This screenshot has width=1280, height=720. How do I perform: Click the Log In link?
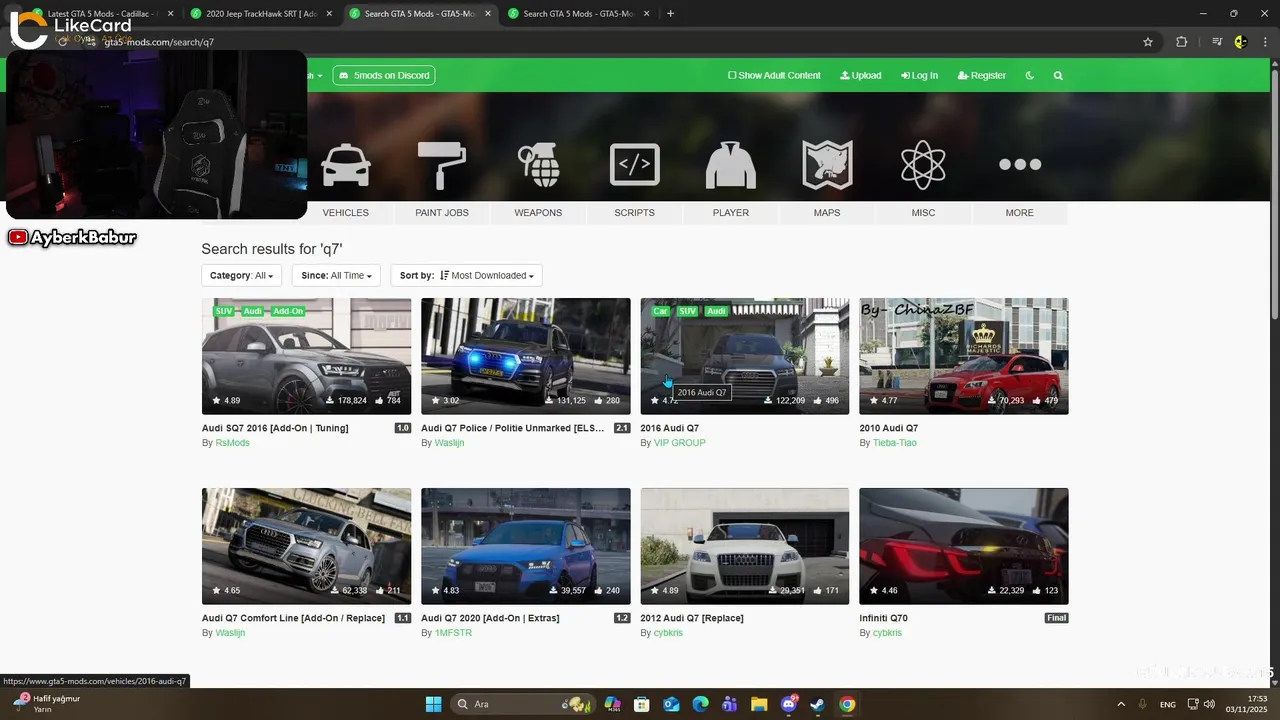click(x=919, y=75)
